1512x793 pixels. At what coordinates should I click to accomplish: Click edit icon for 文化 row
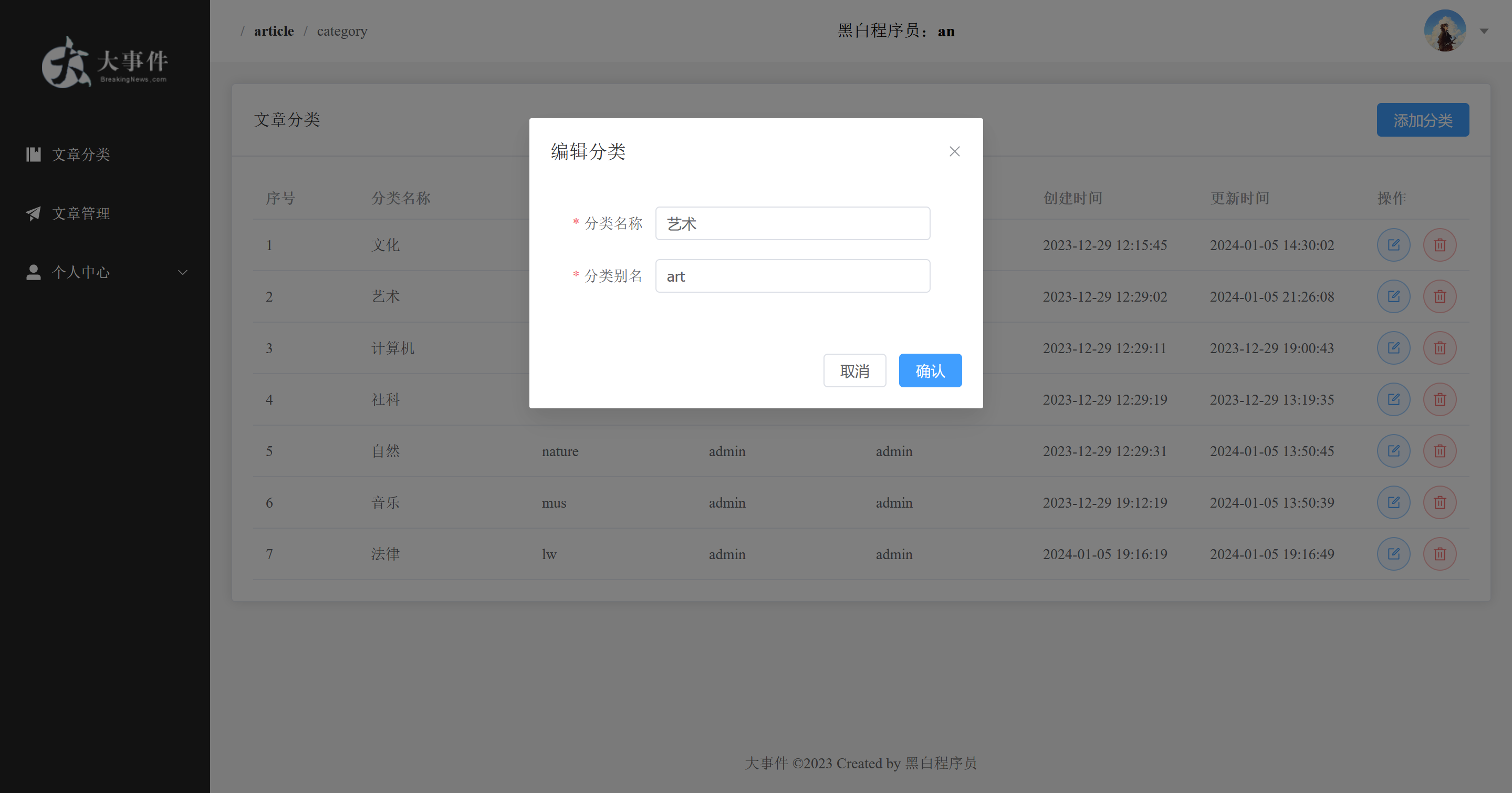coord(1393,245)
